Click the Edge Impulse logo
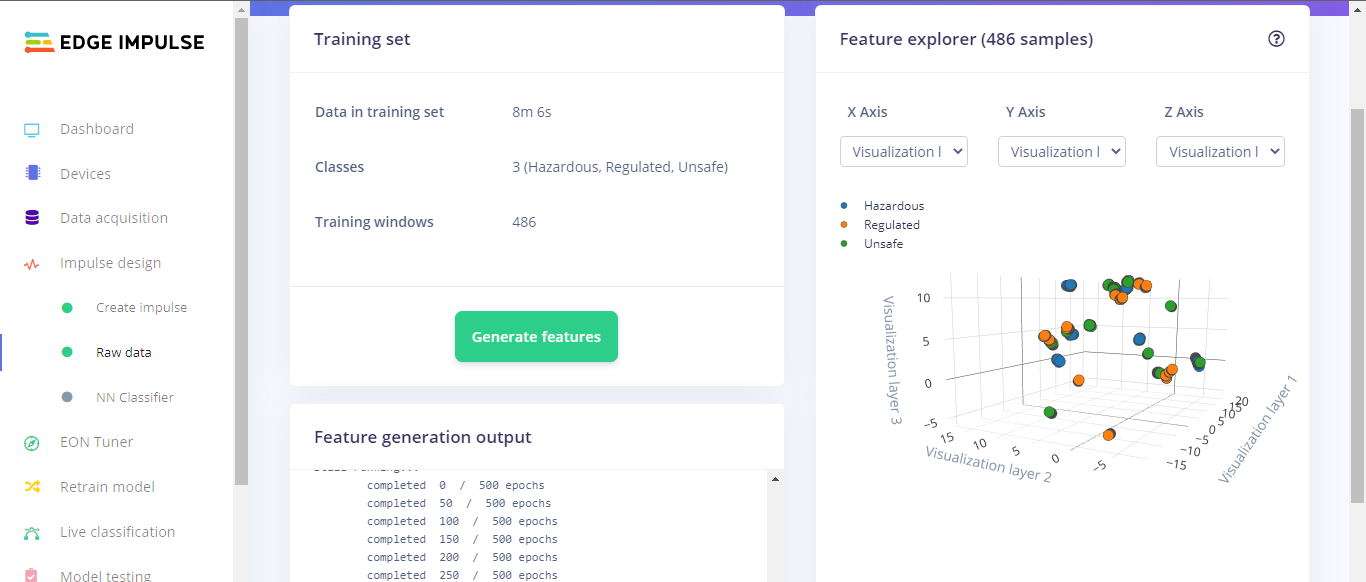The height and width of the screenshot is (582, 1366). (114, 42)
